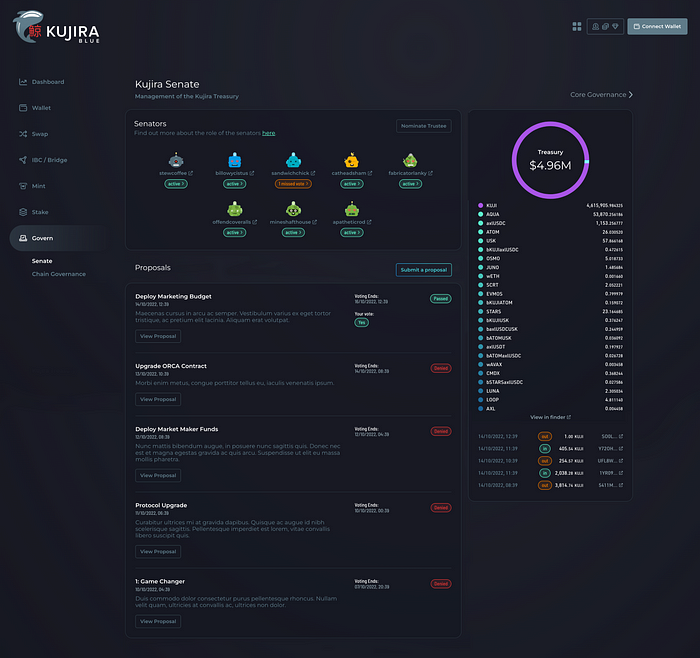
Task: Select offendcoveralls senator robot avatar
Action: pyautogui.click(x=234, y=208)
